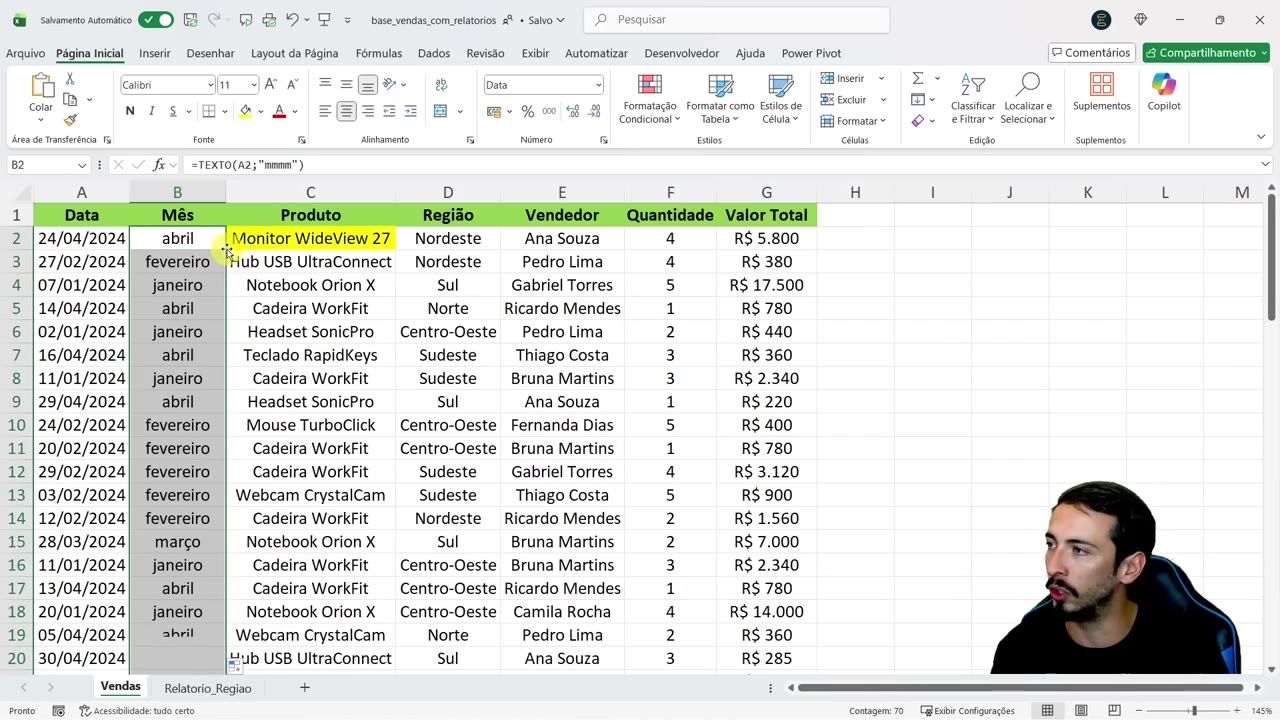Click Exibir Configurações in status bar

pos(967,711)
